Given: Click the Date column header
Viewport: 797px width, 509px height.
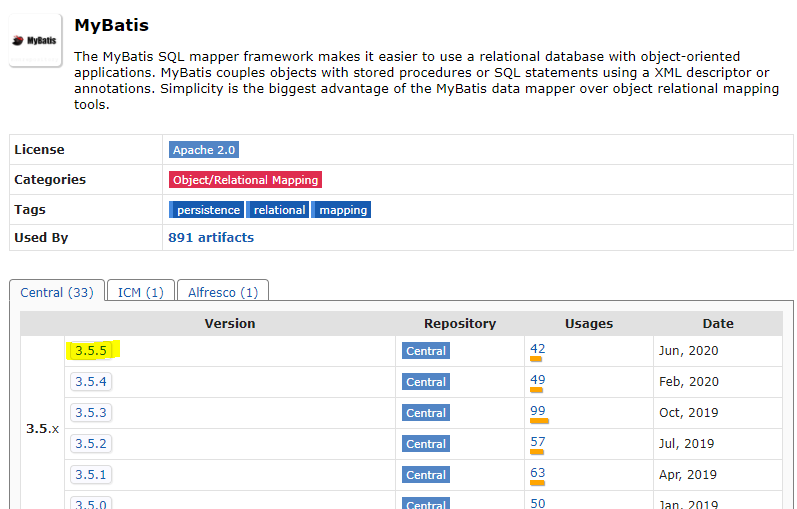Looking at the screenshot, I should click(718, 323).
